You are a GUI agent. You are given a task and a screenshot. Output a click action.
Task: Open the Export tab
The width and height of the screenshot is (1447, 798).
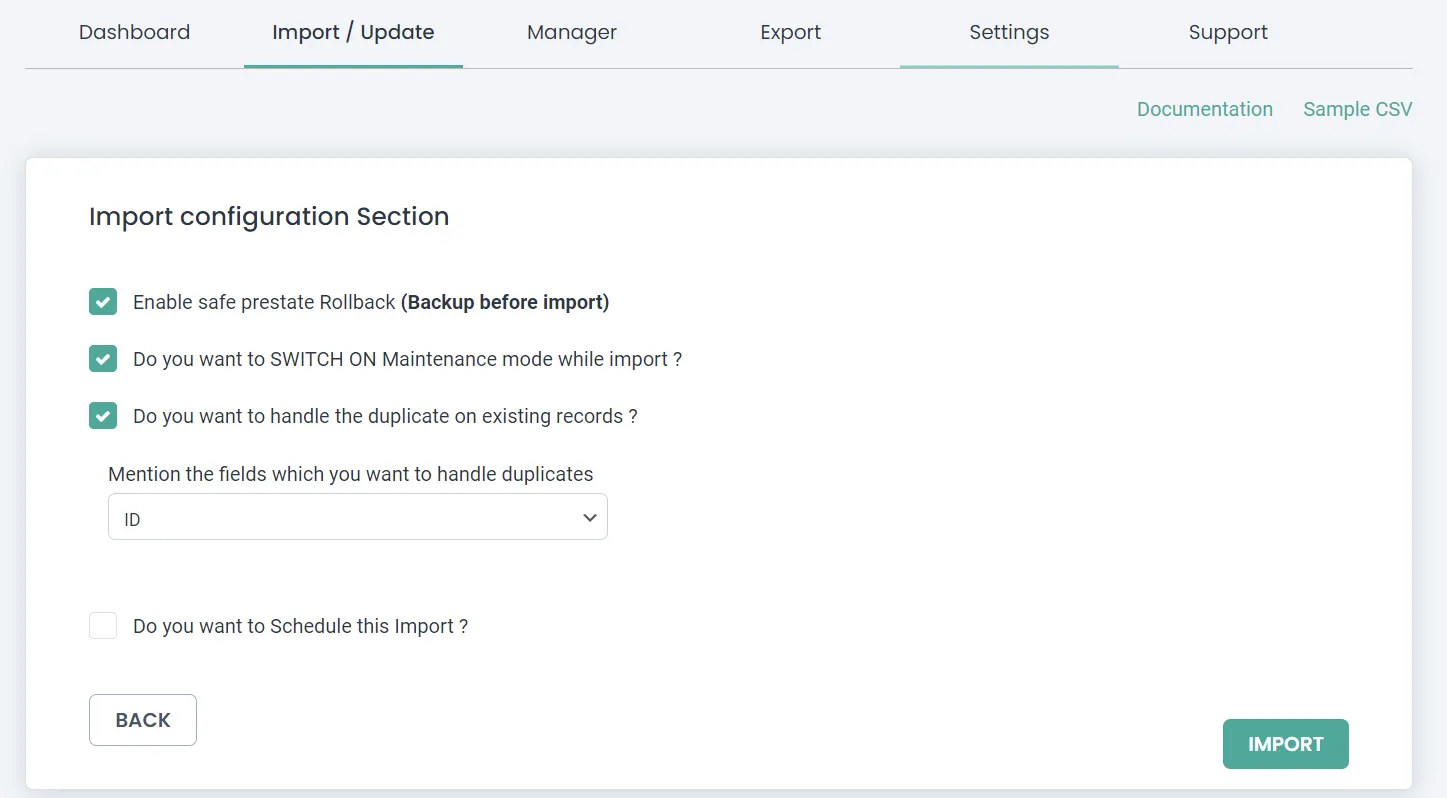tap(790, 32)
